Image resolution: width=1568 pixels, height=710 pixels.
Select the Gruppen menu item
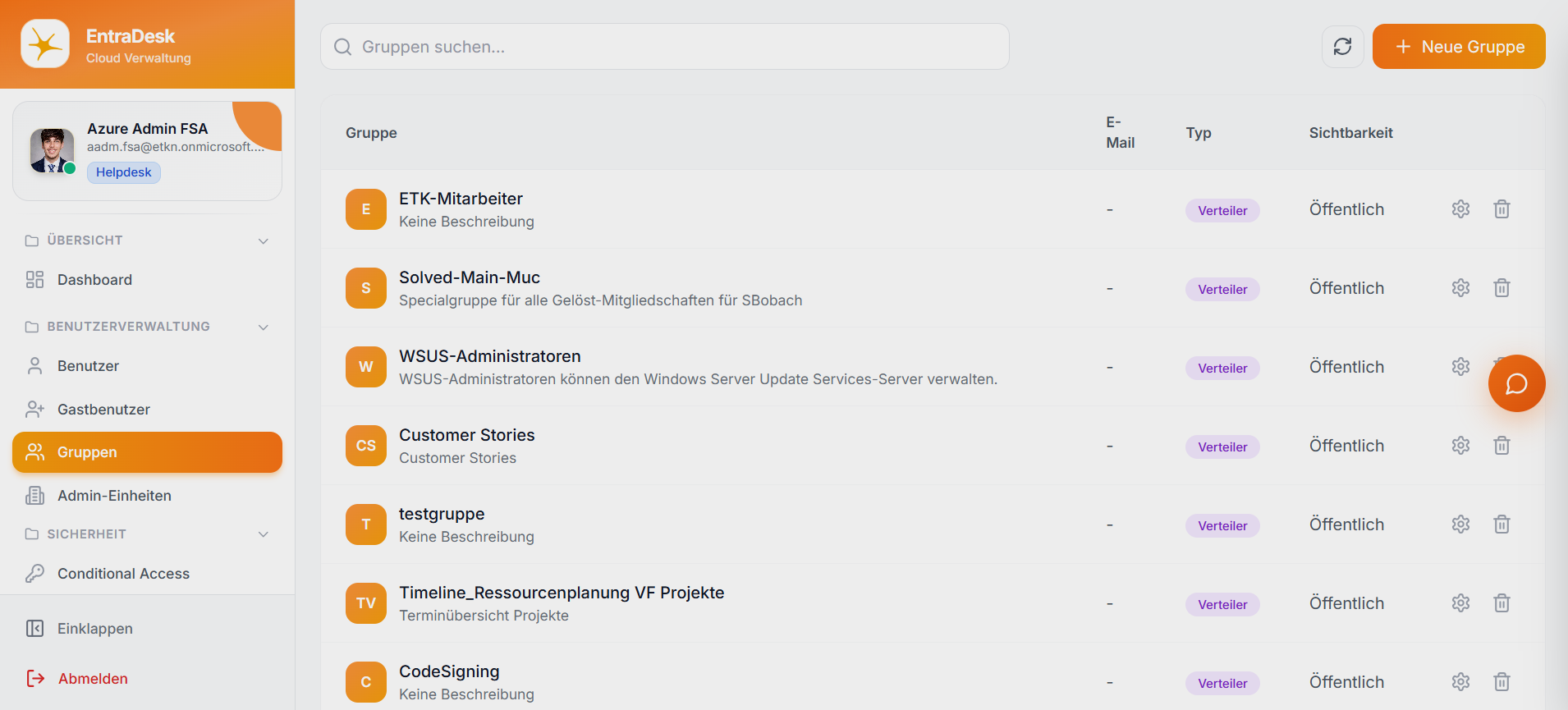(147, 452)
